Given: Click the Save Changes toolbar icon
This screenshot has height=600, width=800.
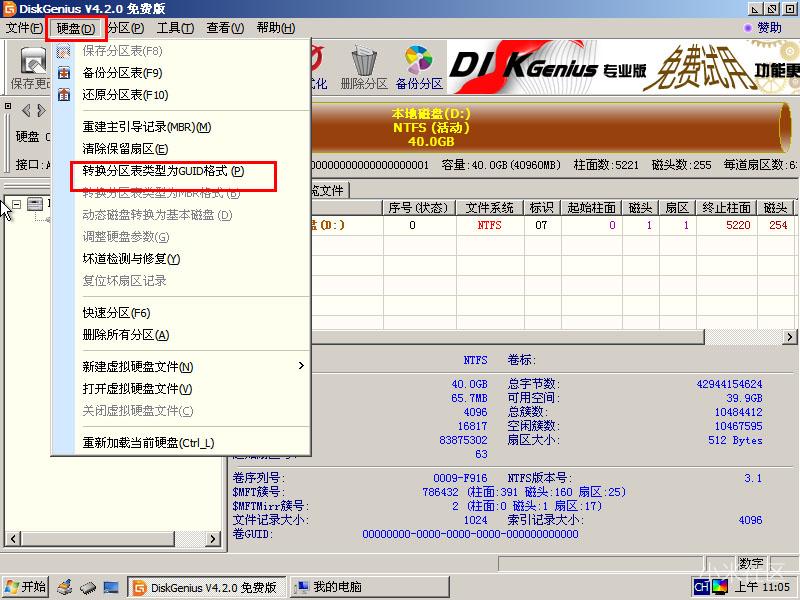Looking at the screenshot, I should point(29,66).
